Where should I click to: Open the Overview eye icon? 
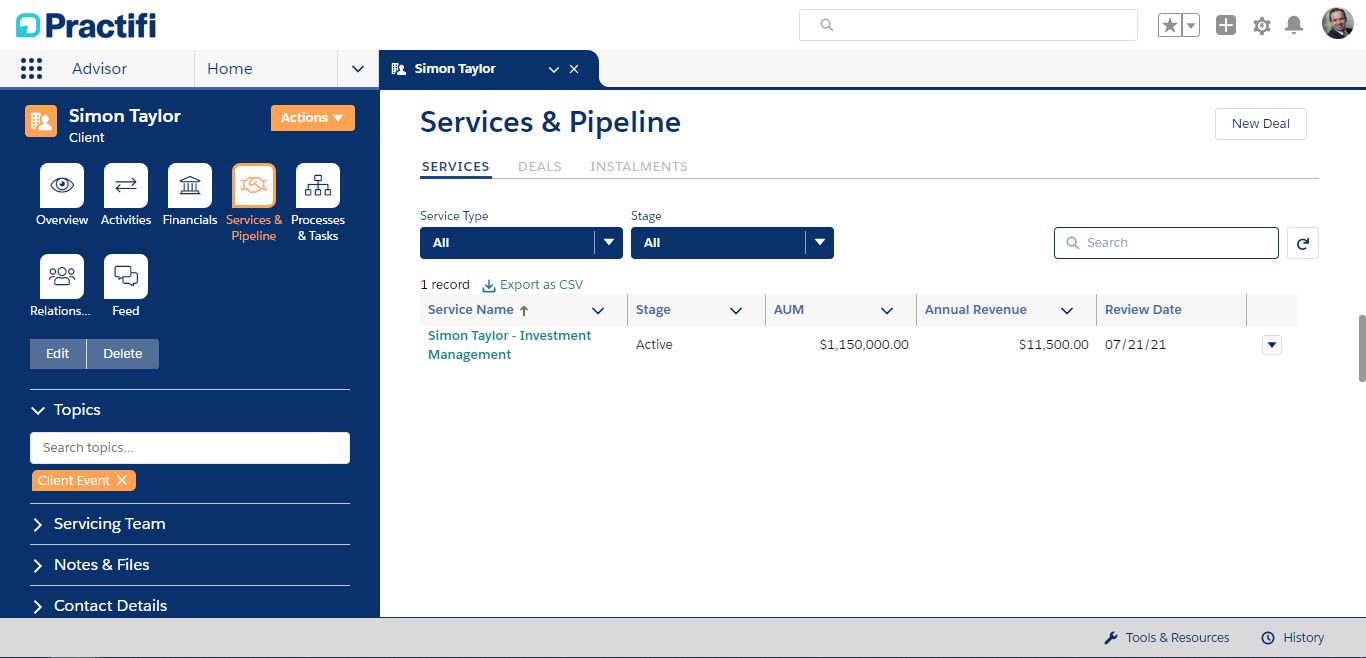coord(62,185)
